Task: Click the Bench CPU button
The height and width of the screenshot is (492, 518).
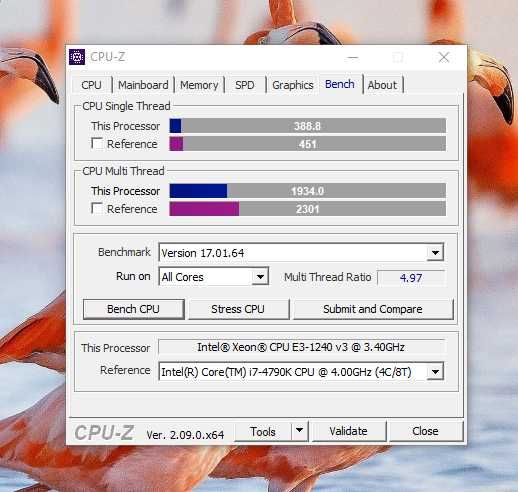Action: click(133, 309)
